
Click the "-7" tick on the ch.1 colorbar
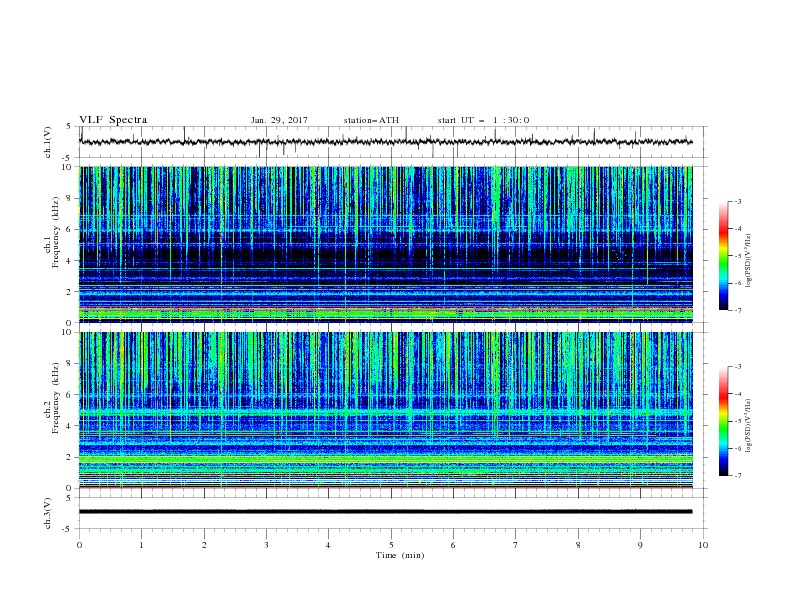[738, 310]
